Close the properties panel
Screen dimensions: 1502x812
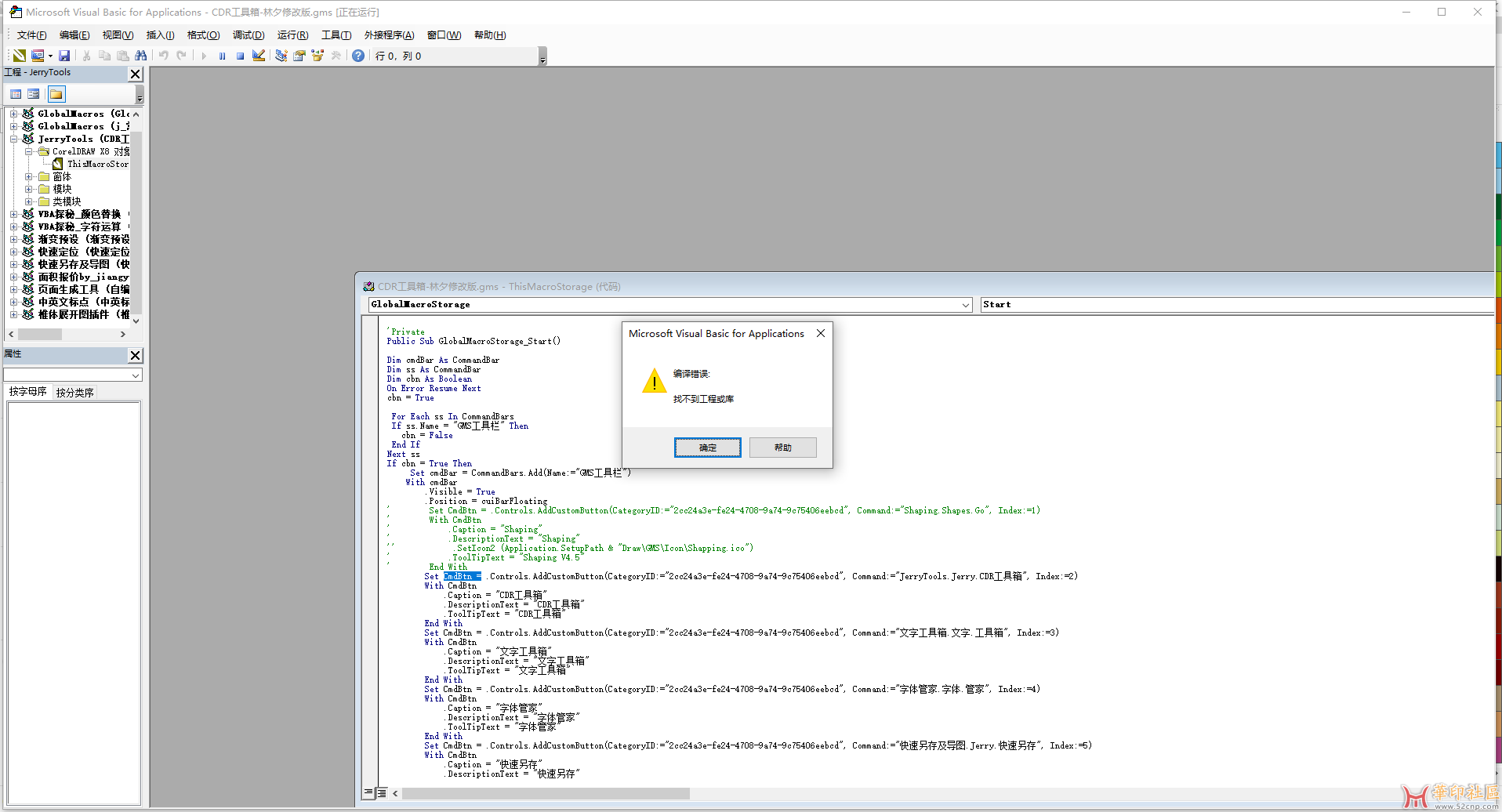click(136, 355)
